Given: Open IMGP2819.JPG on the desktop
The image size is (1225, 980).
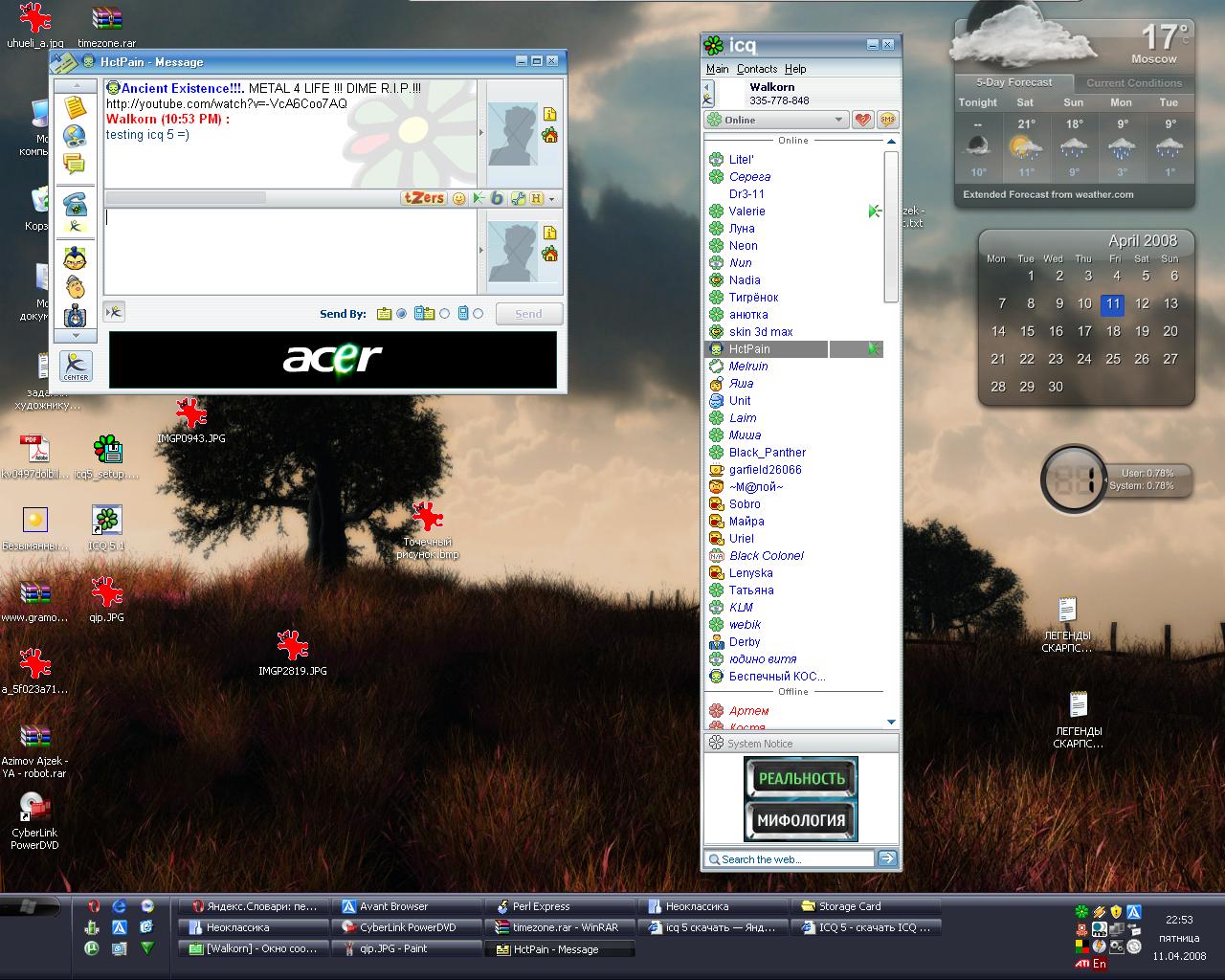Looking at the screenshot, I should (292, 653).
